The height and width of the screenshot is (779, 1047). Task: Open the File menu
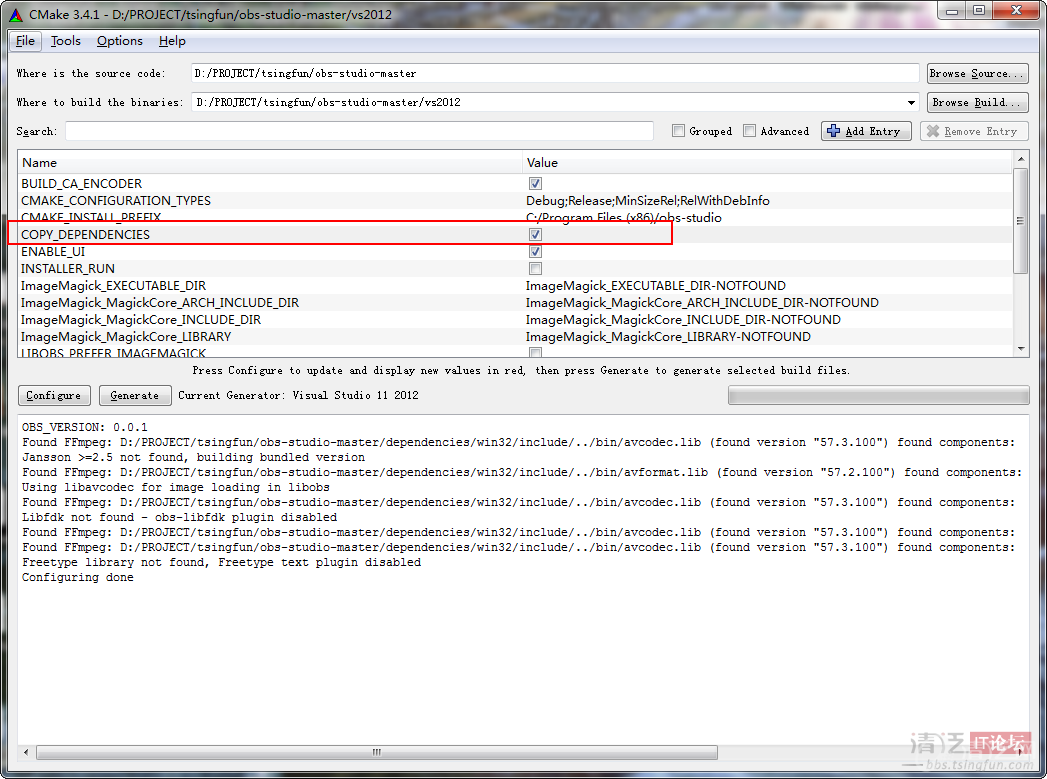(x=25, y=41)
